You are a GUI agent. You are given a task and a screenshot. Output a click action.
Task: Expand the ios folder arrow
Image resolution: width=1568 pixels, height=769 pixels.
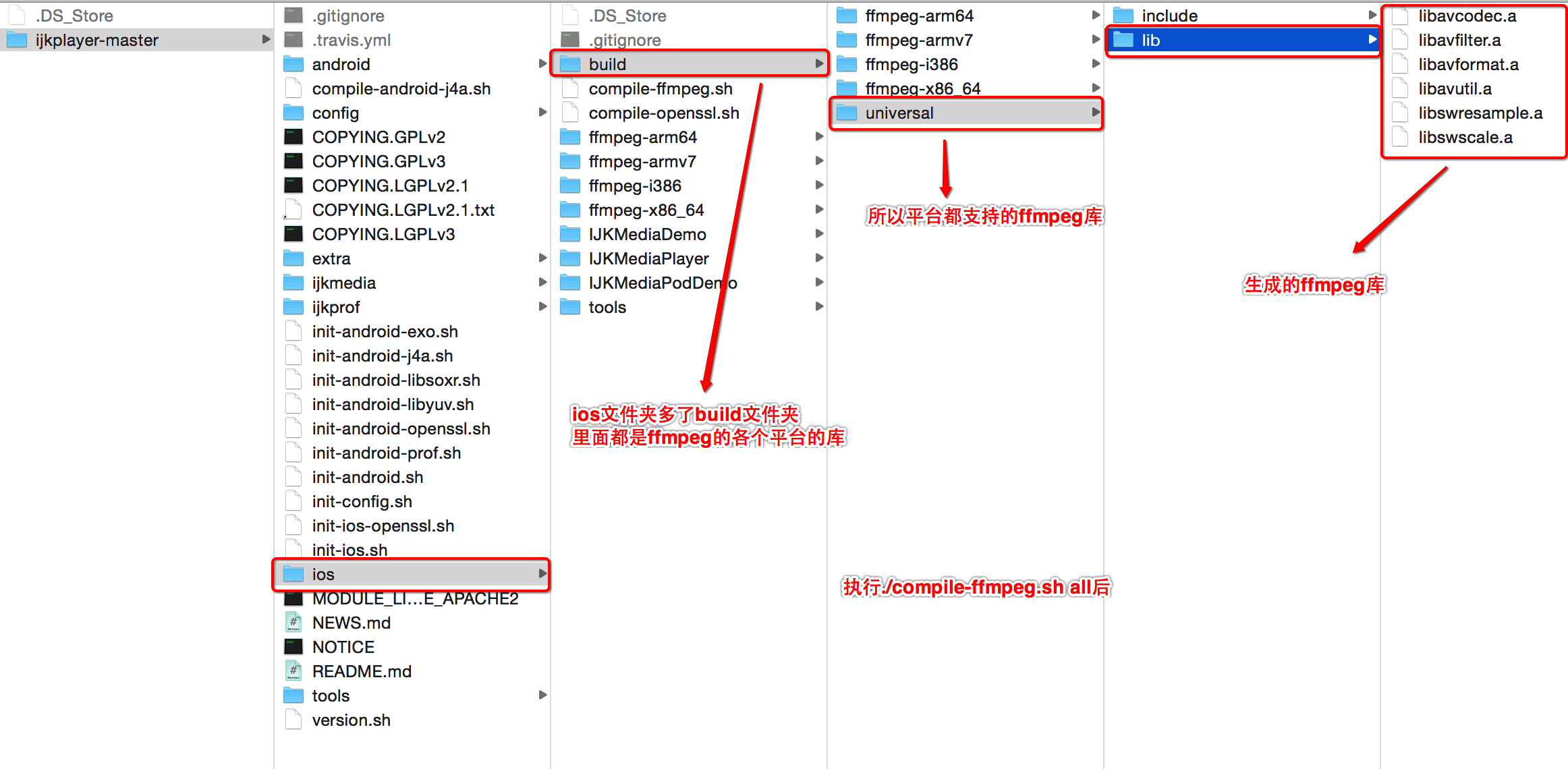click(542, 574)
